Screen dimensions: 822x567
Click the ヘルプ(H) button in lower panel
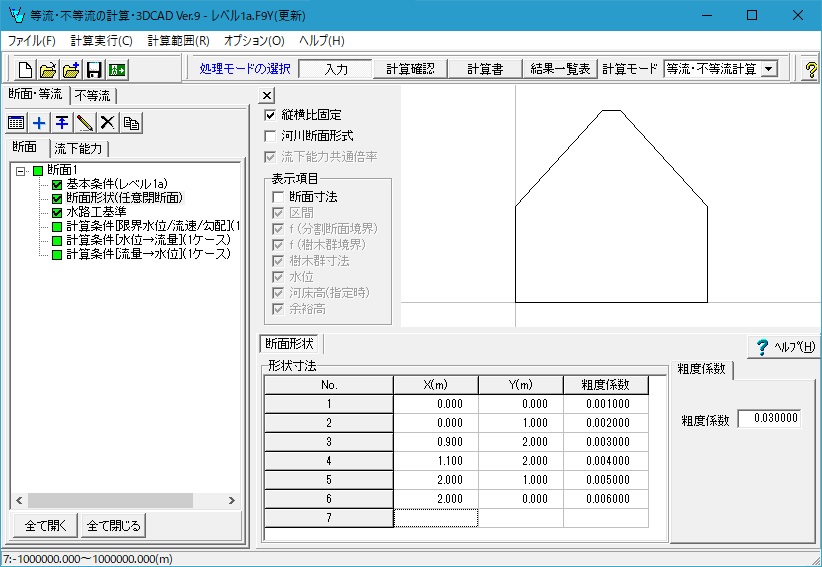pos(785,346)
